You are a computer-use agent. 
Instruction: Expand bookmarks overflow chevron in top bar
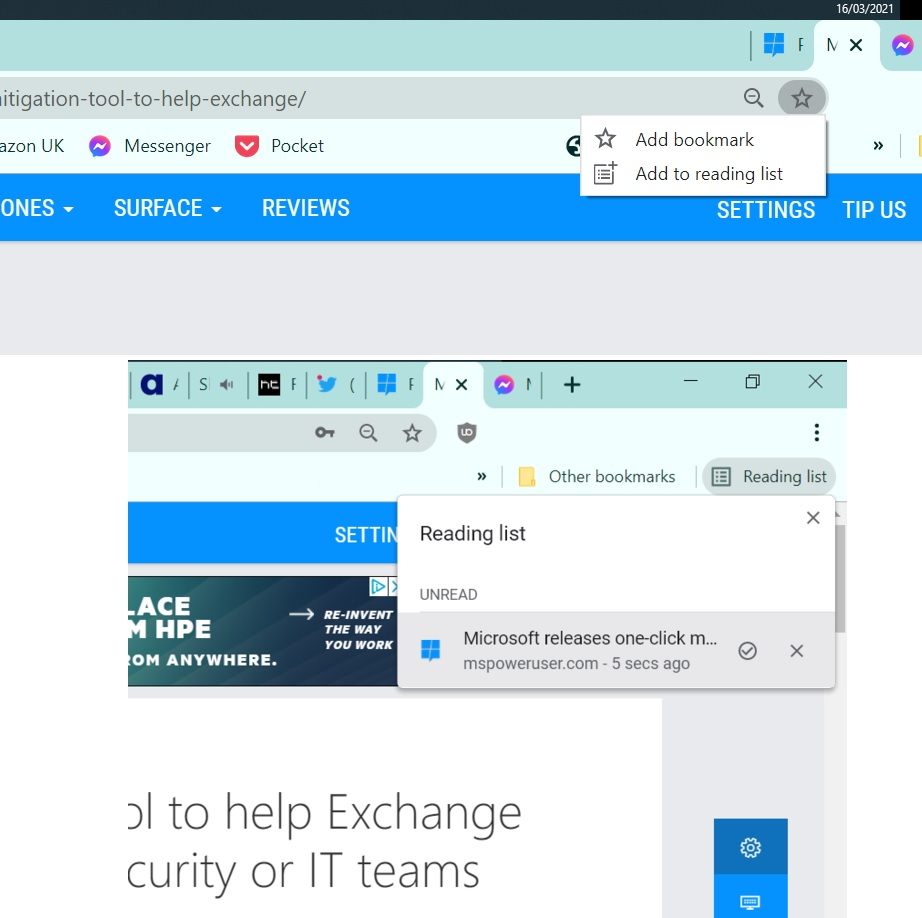pyautogui.click(x=878, y=146)
